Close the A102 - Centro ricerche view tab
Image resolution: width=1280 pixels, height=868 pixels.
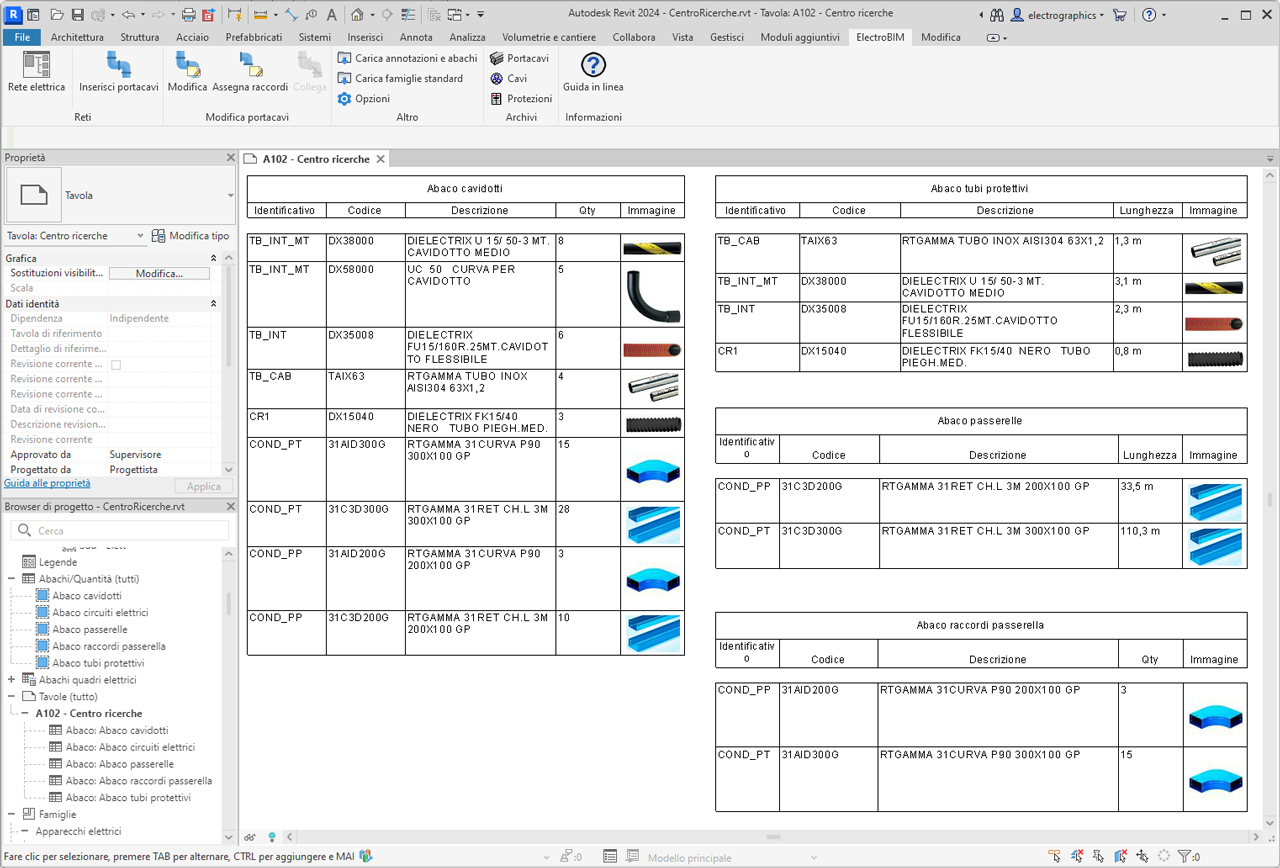(x=380, y=159)
